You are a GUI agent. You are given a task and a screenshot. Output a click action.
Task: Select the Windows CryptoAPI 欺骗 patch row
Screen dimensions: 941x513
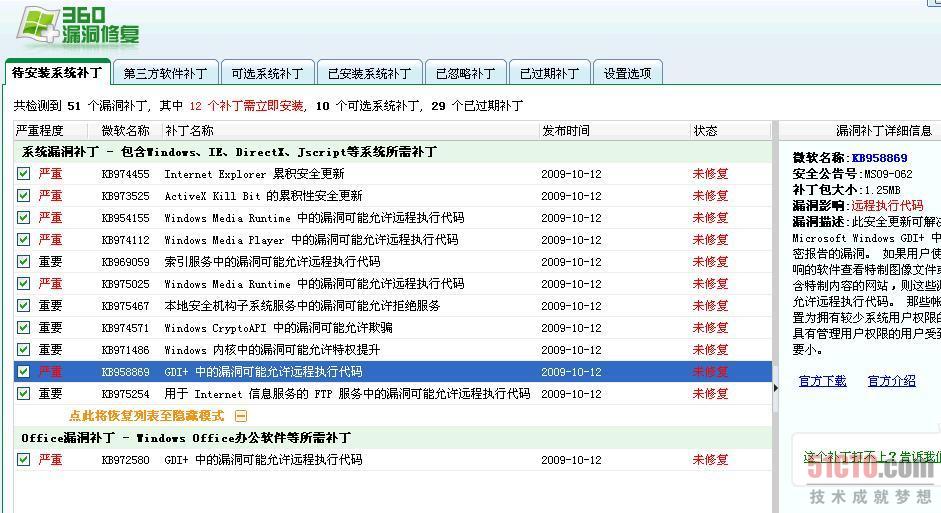(393, 328)
